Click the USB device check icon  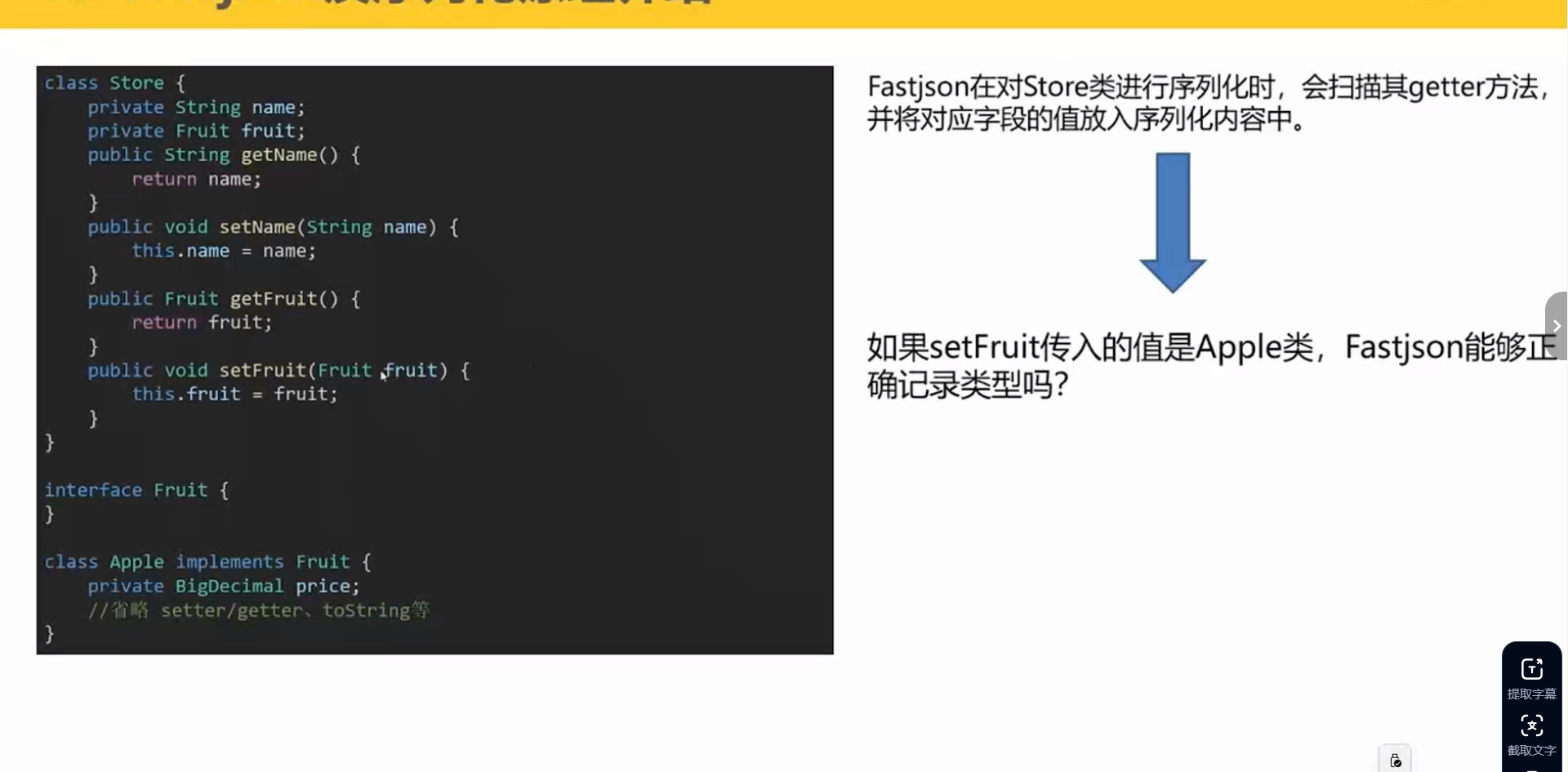point(1395,760)
